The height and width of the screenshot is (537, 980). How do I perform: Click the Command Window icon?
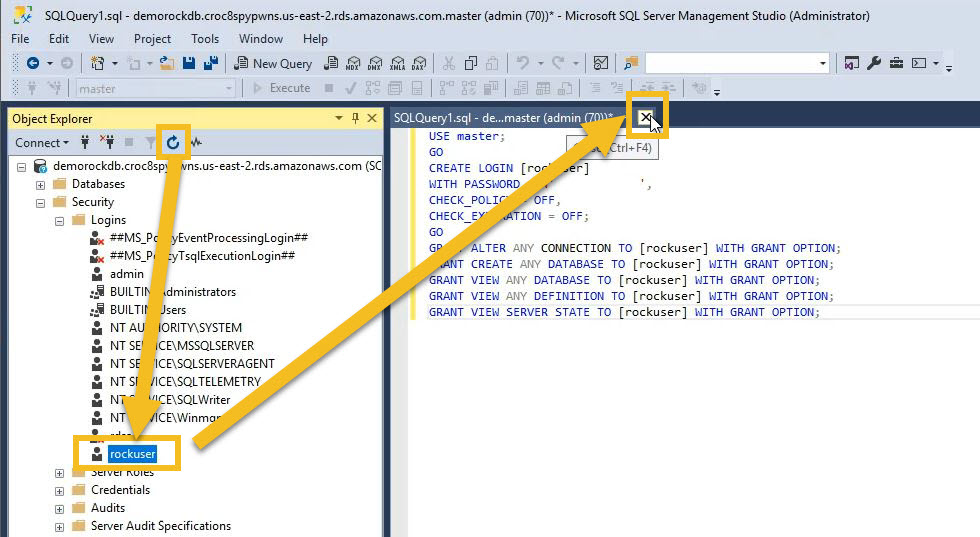(919, 63)
